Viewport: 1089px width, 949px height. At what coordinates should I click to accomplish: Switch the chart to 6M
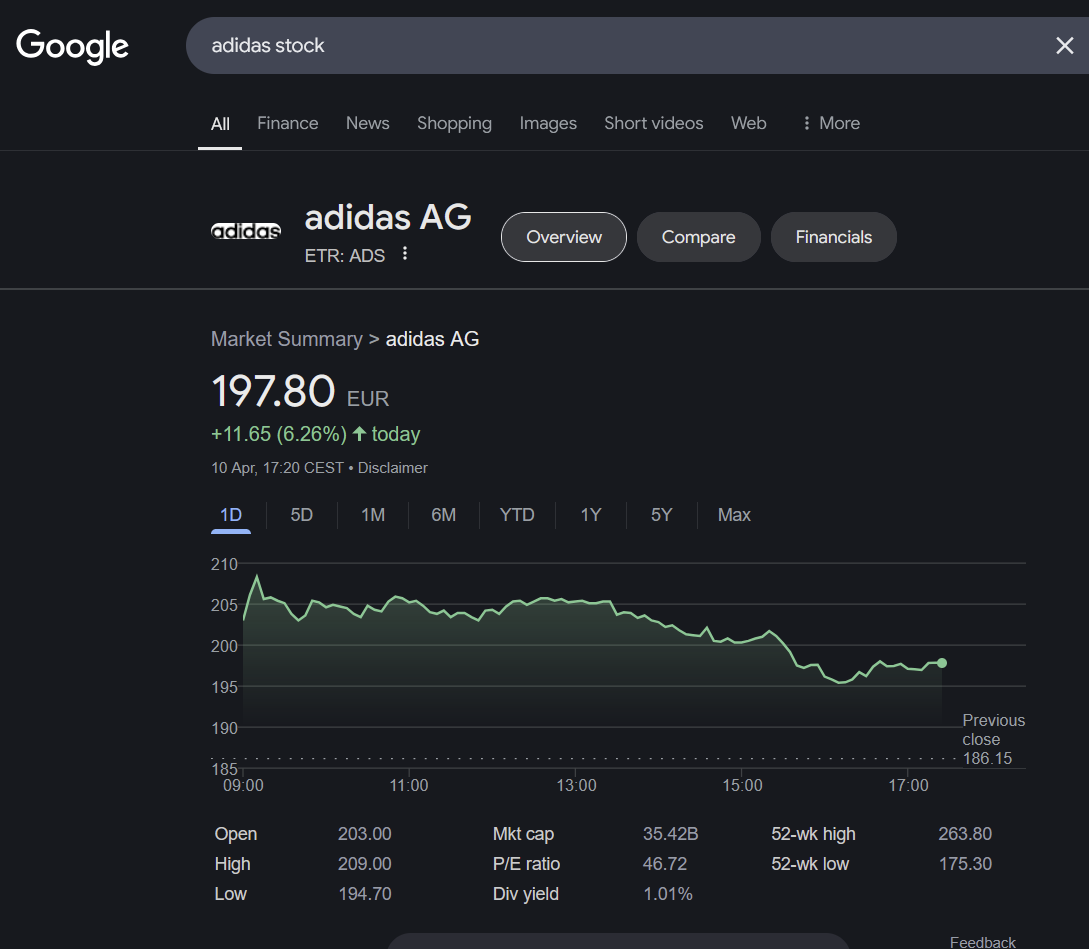click(x=444, y=515)
